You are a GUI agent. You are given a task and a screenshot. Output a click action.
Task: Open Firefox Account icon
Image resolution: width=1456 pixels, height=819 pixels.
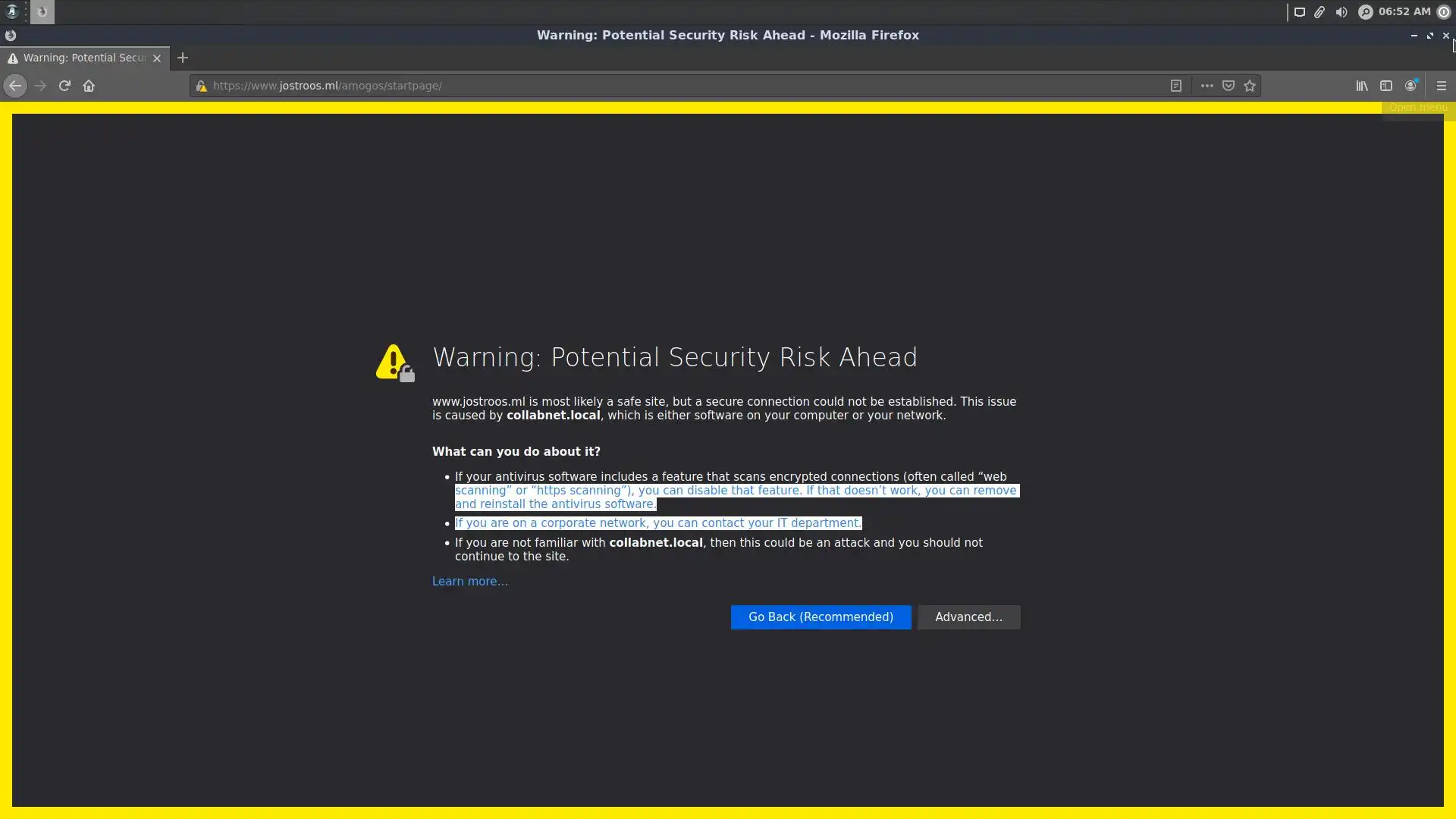tap(1410, 86)
